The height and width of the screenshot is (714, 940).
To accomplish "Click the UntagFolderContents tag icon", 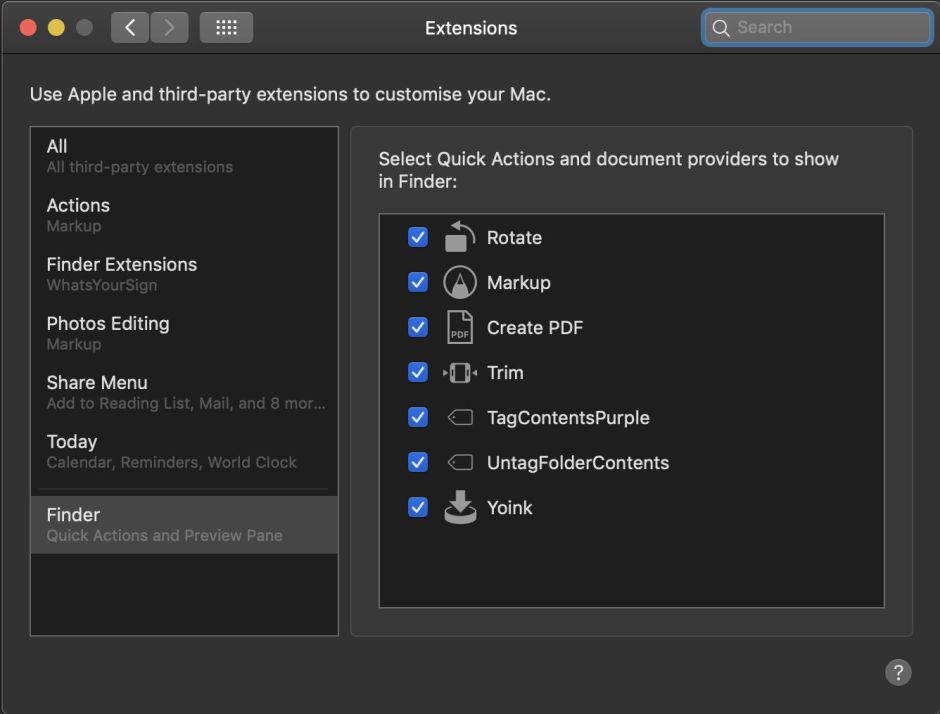I will (x=459, y=462).
